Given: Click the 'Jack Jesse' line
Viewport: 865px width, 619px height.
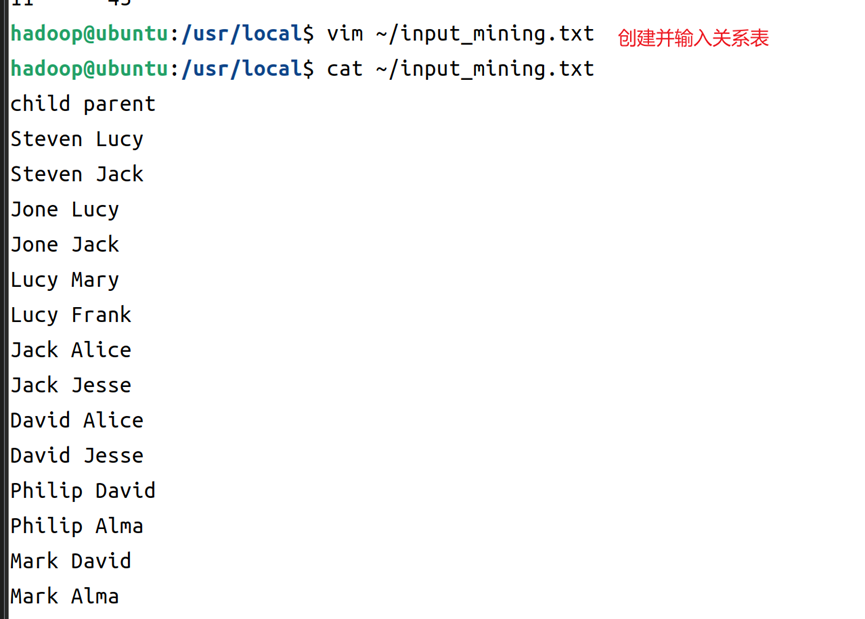Looking at the screenshot, I should coord(71,386).
